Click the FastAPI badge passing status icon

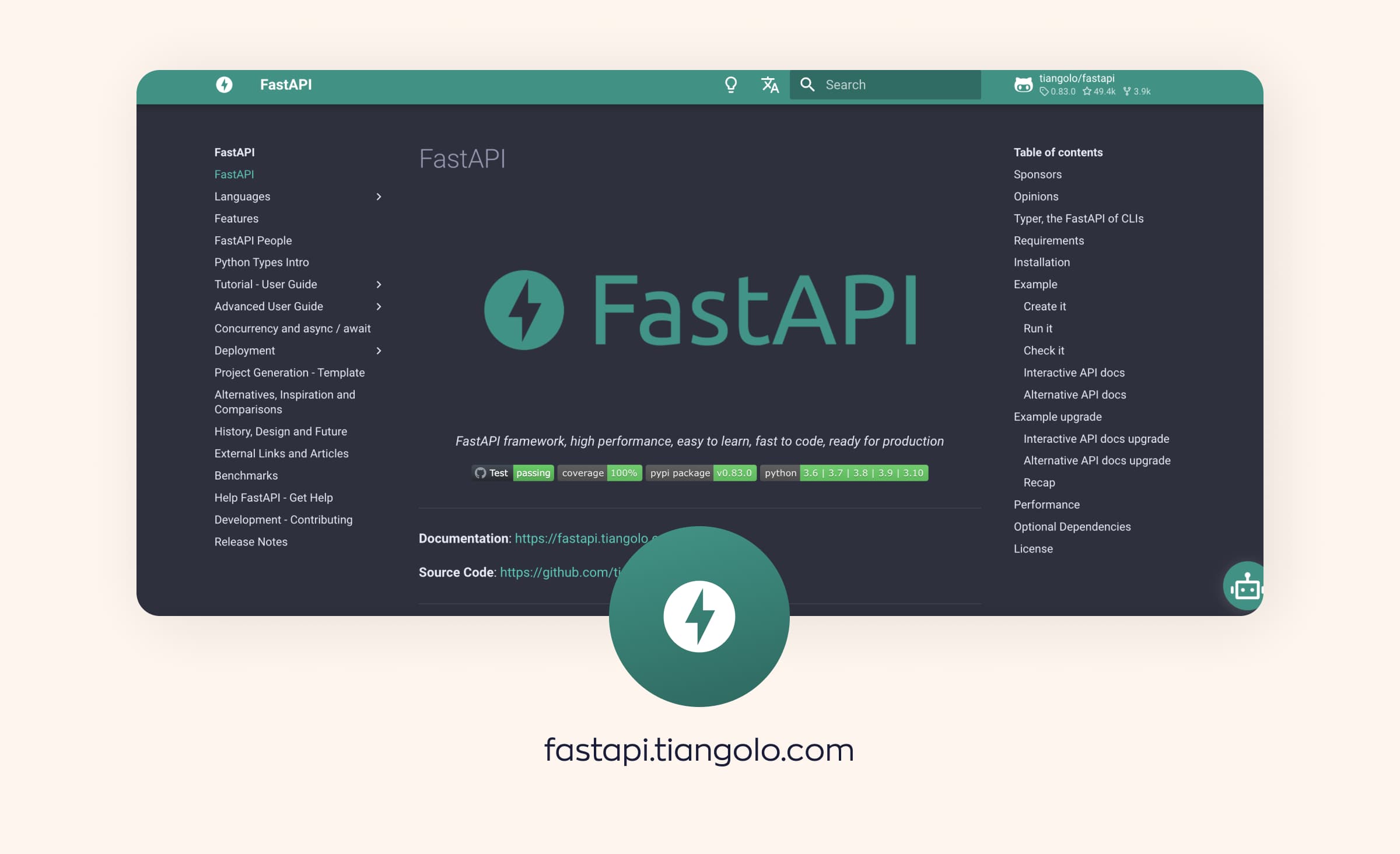(x=531, y=472)
